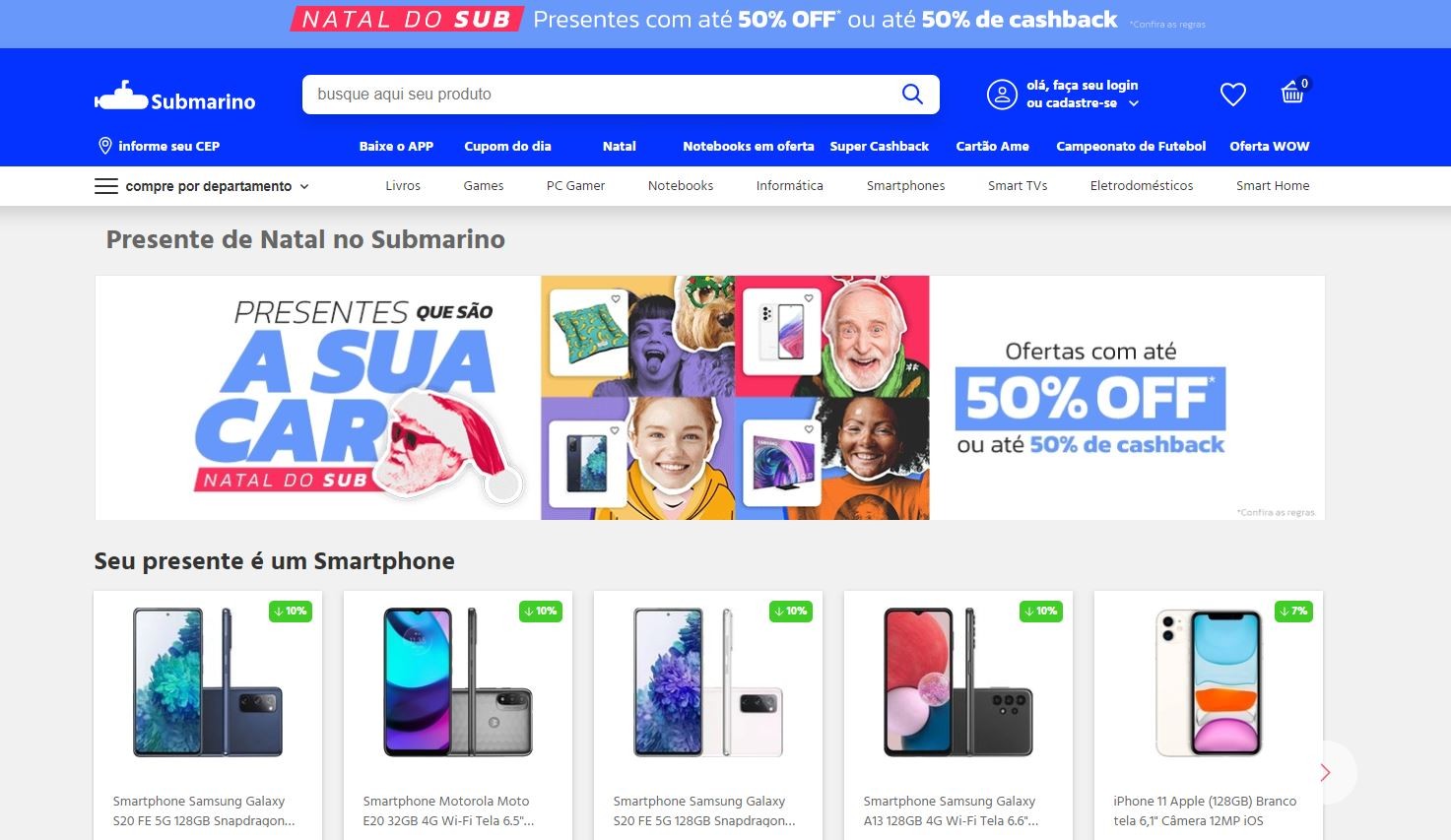The image size is (1451, 840).
Task: Click the Submarino logo
Action: (175, 97)
